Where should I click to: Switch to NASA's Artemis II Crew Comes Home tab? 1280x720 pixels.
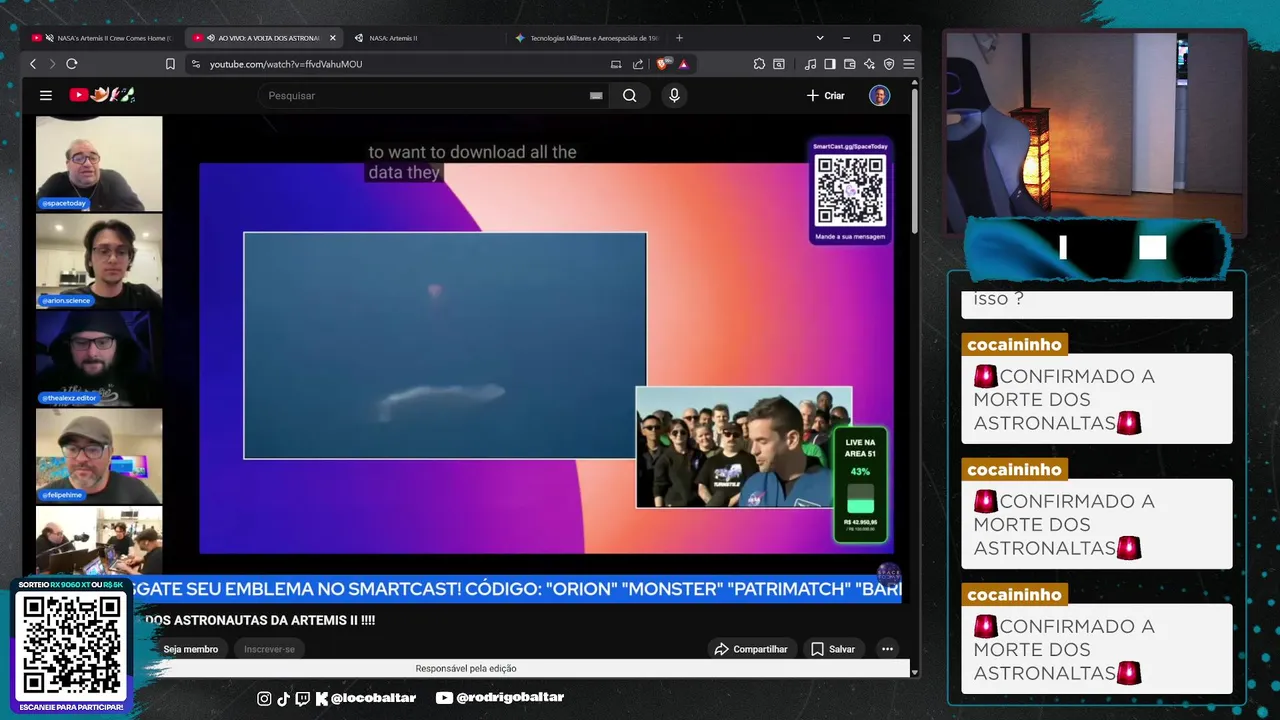103,38
